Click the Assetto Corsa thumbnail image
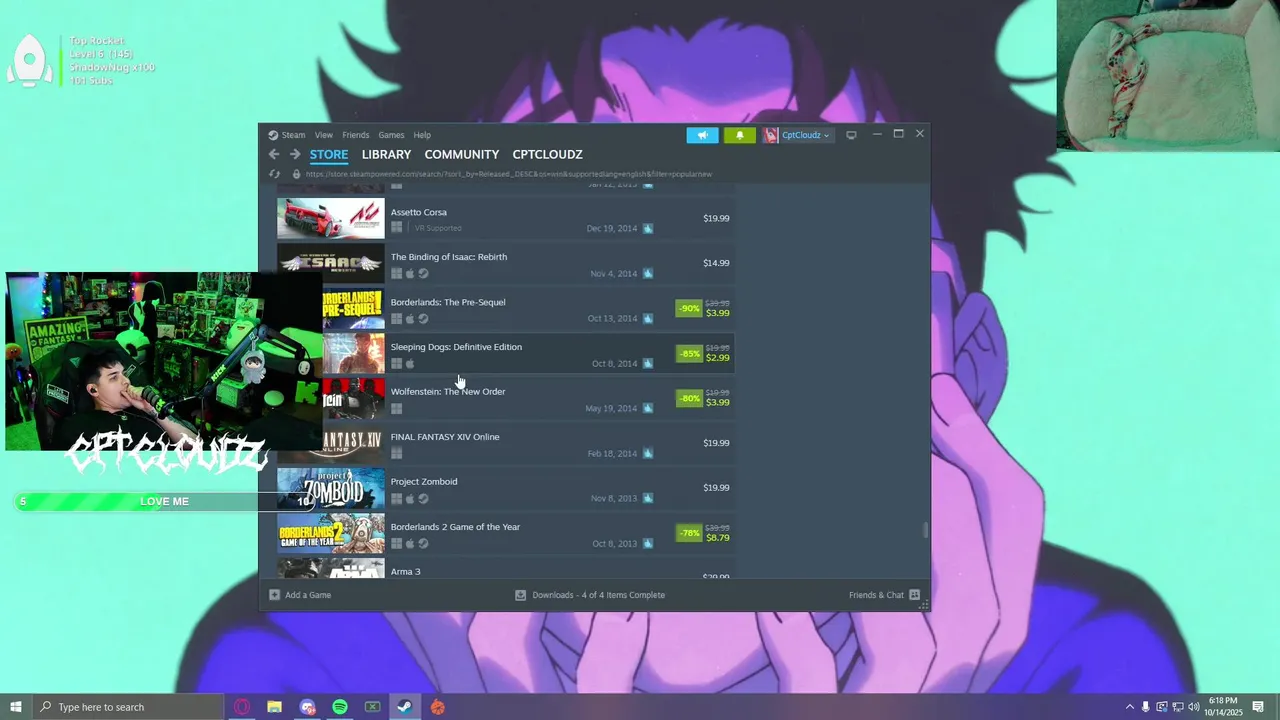 click(x=330, y=219)
